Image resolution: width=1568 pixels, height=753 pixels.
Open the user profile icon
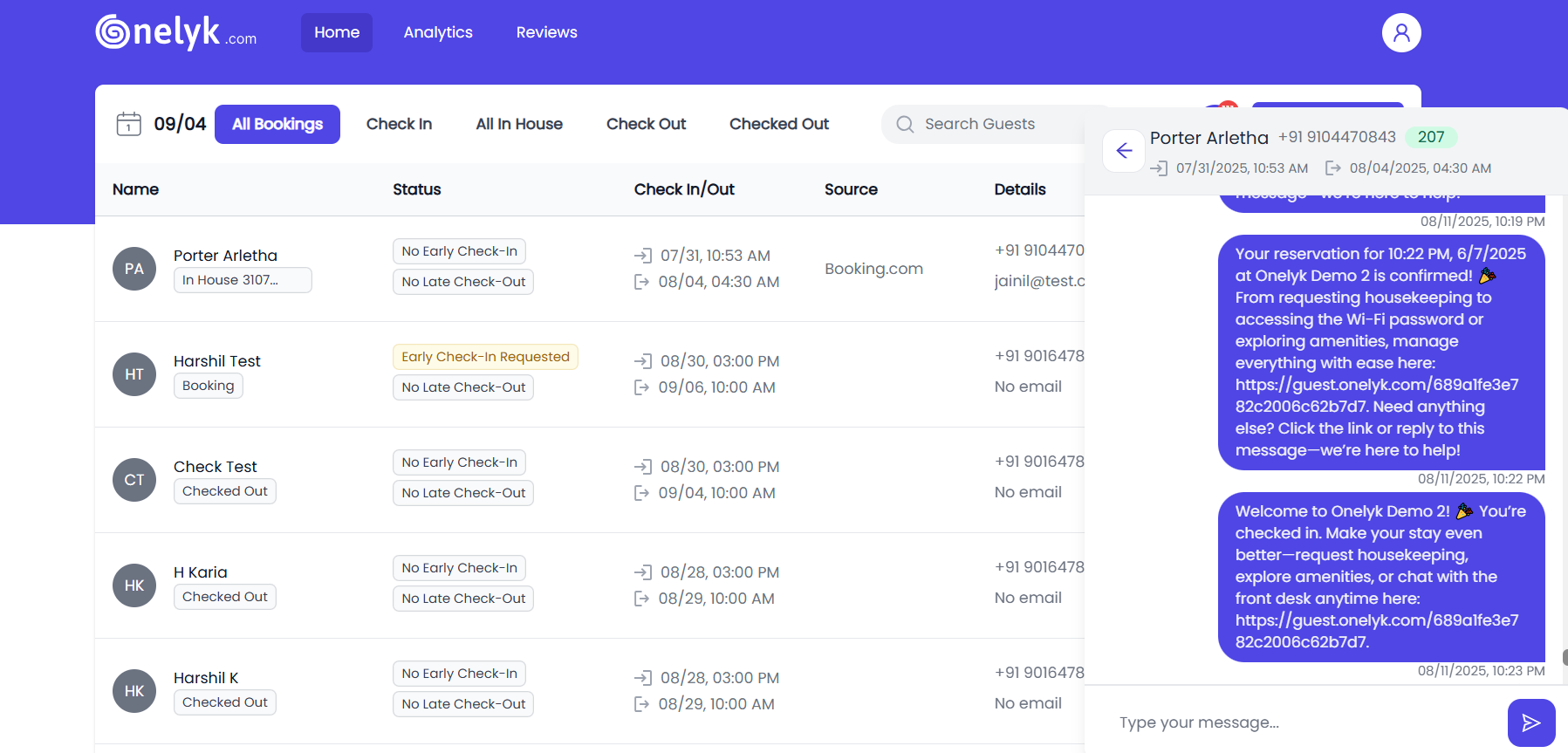pos(1400,33)
